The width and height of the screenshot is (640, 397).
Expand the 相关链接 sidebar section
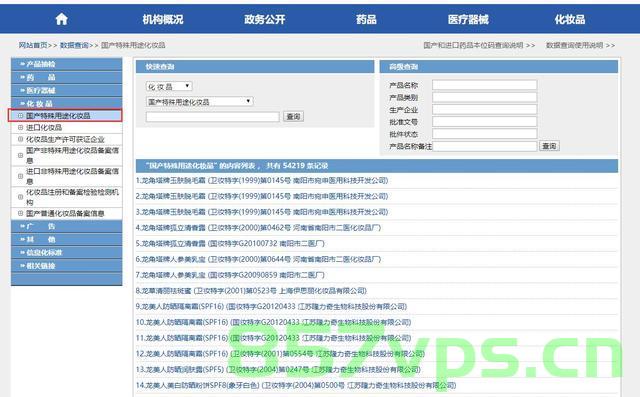click(67, 266)
